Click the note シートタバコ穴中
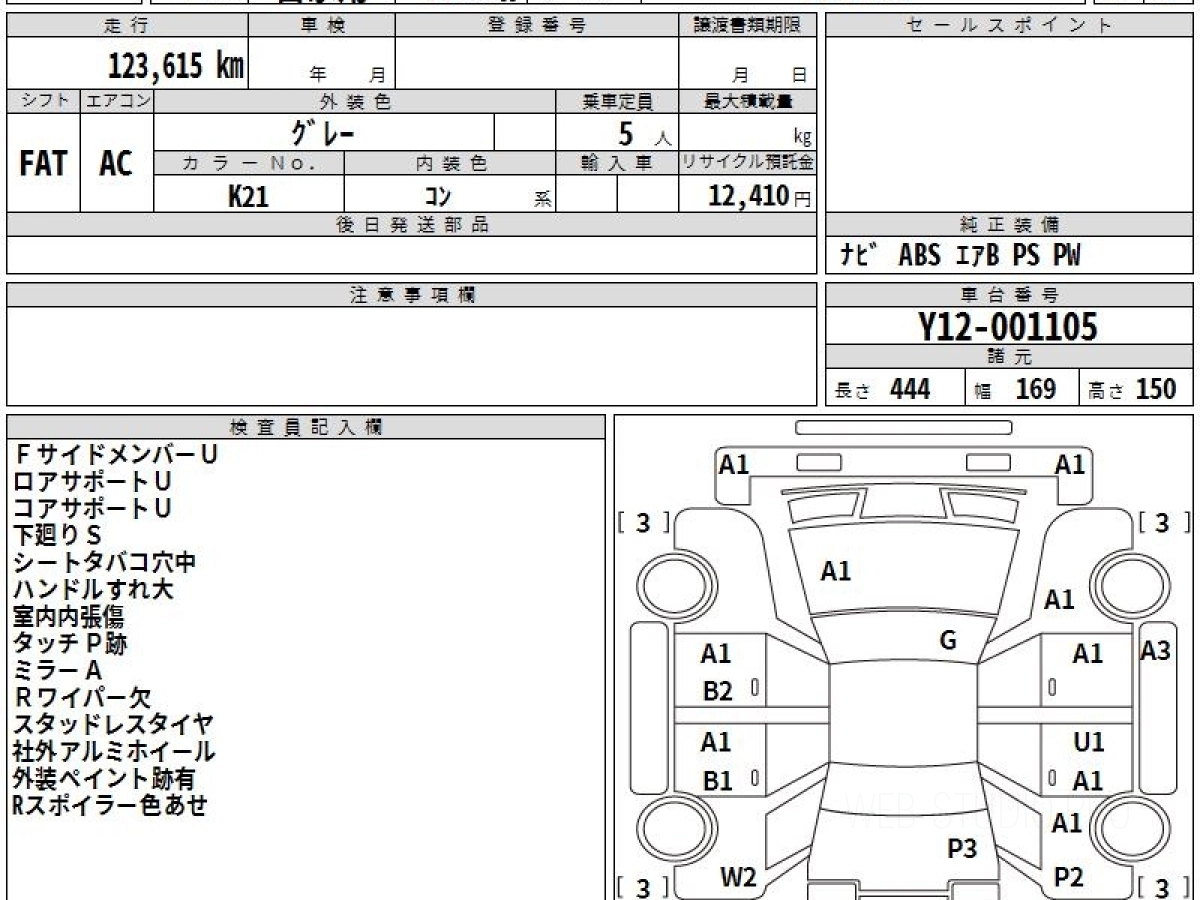 point(104,562)
